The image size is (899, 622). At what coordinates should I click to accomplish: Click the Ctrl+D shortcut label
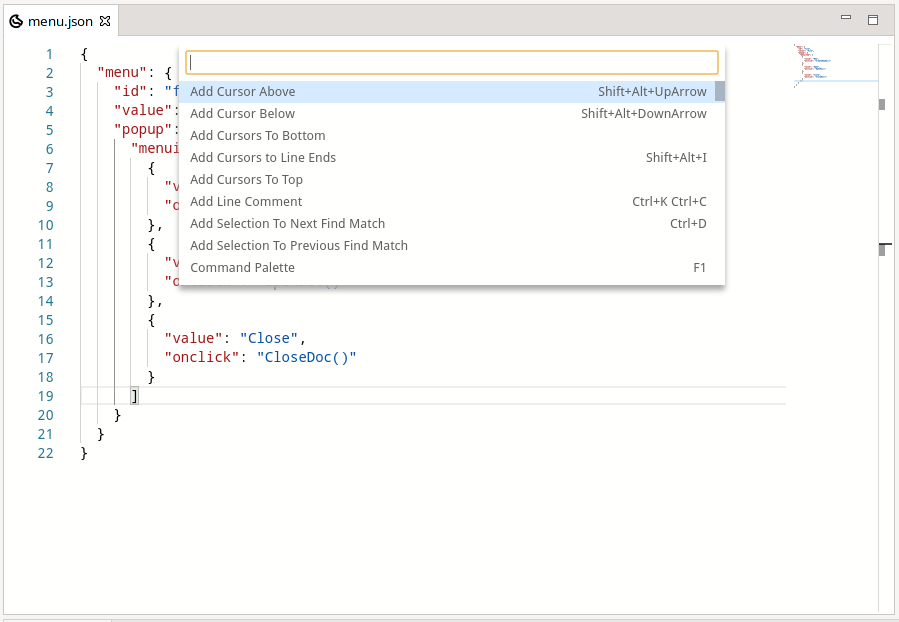click(688, 224)
